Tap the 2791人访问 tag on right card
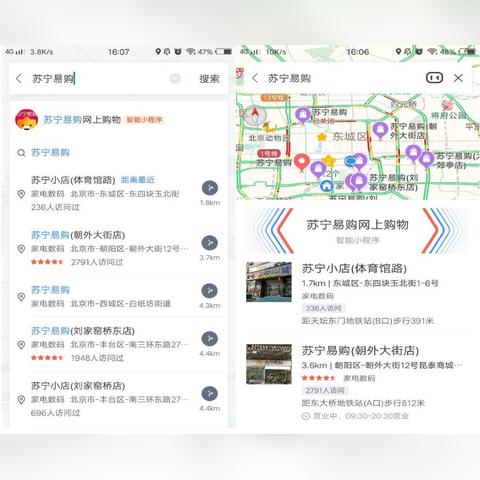This screenshot has height=480, width=480. 325,390
